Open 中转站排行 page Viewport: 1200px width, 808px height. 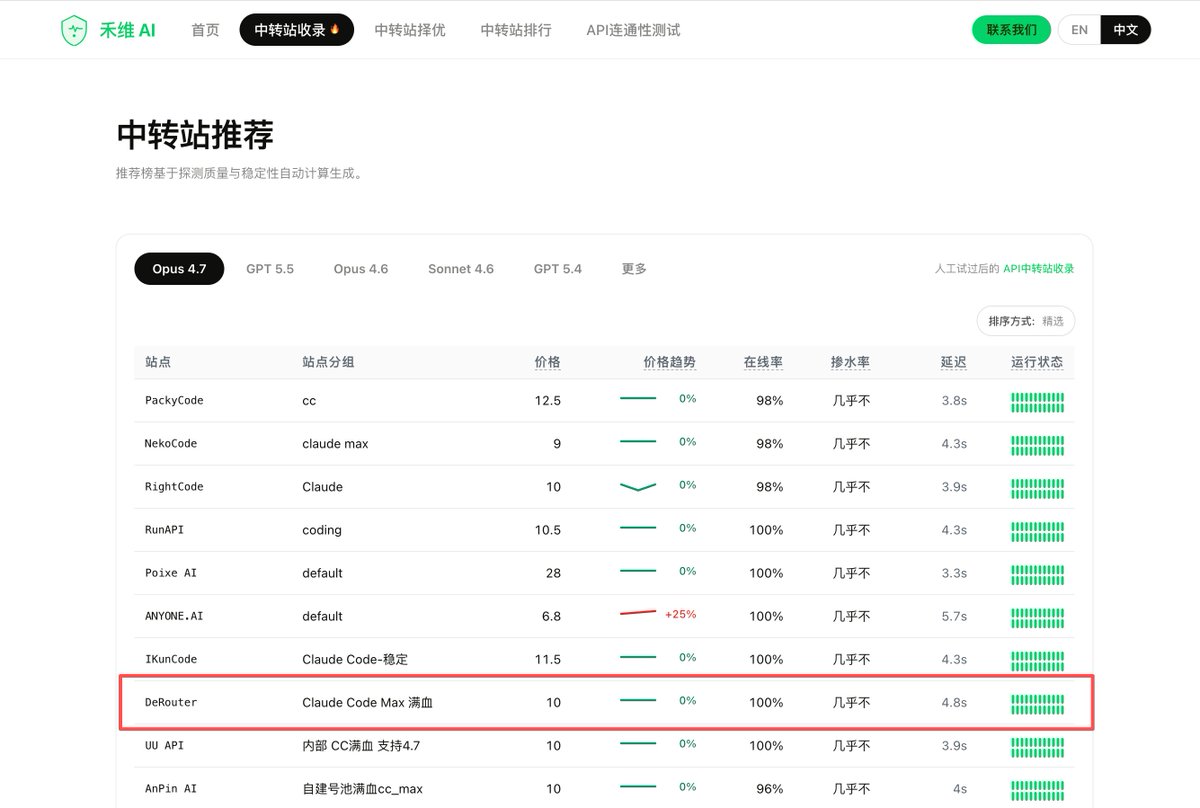[x=516, y=30]
